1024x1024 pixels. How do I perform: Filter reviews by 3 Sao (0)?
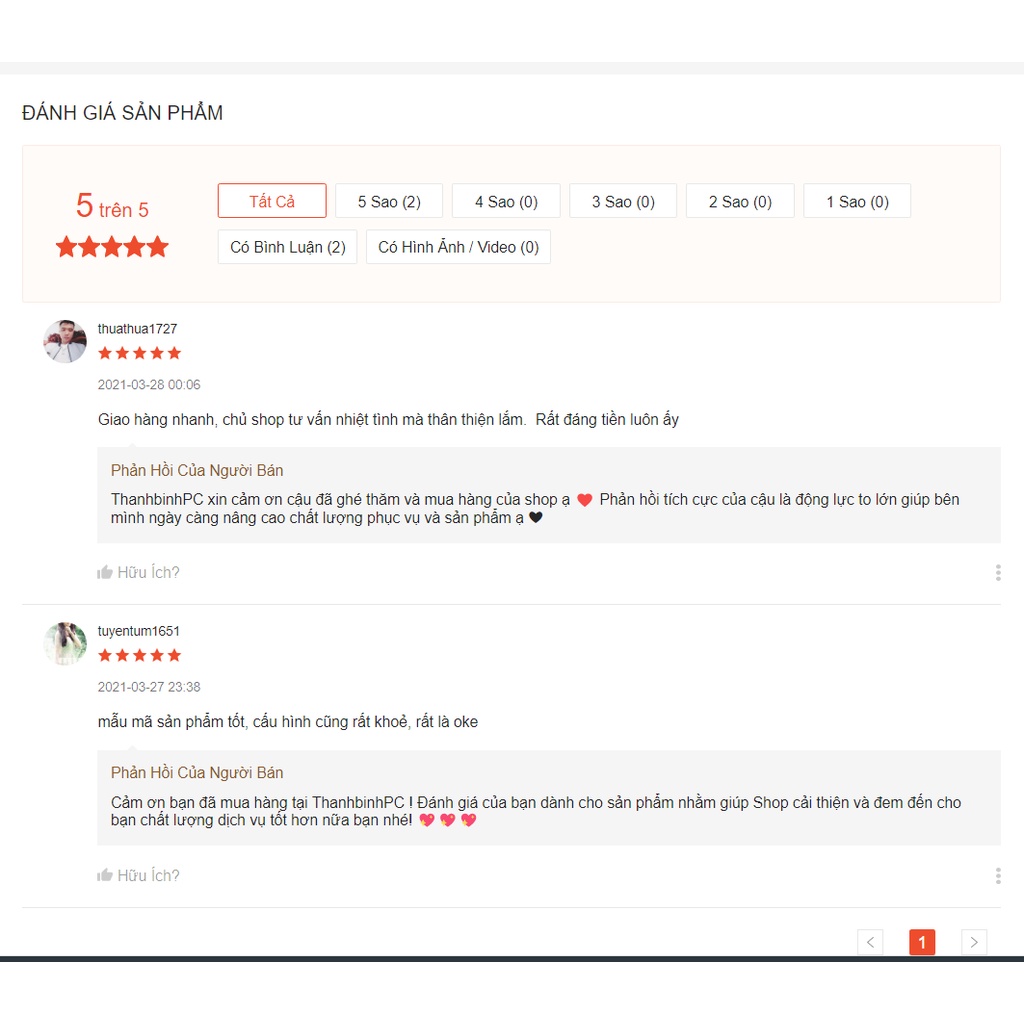pyautogui.click(x=623, y=201)
